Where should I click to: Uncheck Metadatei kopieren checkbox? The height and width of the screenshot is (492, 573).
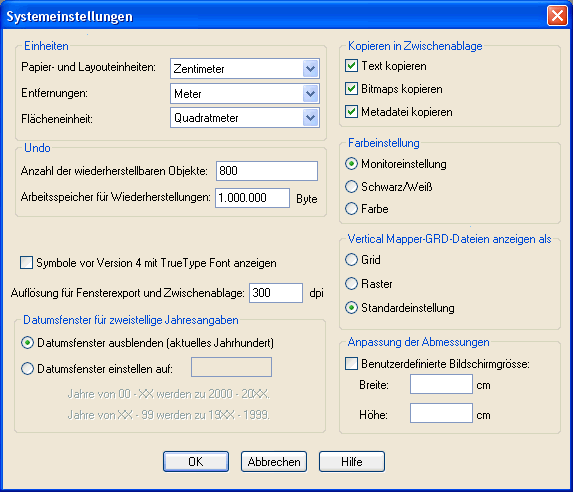coord(351,111)
